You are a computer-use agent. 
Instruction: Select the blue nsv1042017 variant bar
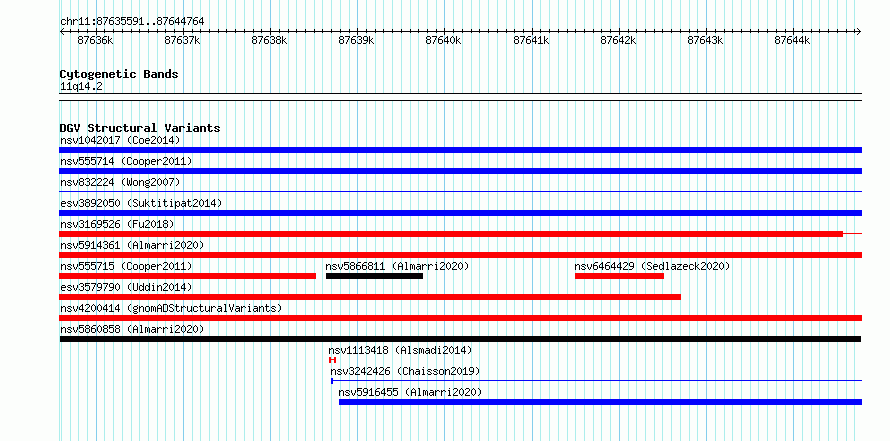pos(460,150)
